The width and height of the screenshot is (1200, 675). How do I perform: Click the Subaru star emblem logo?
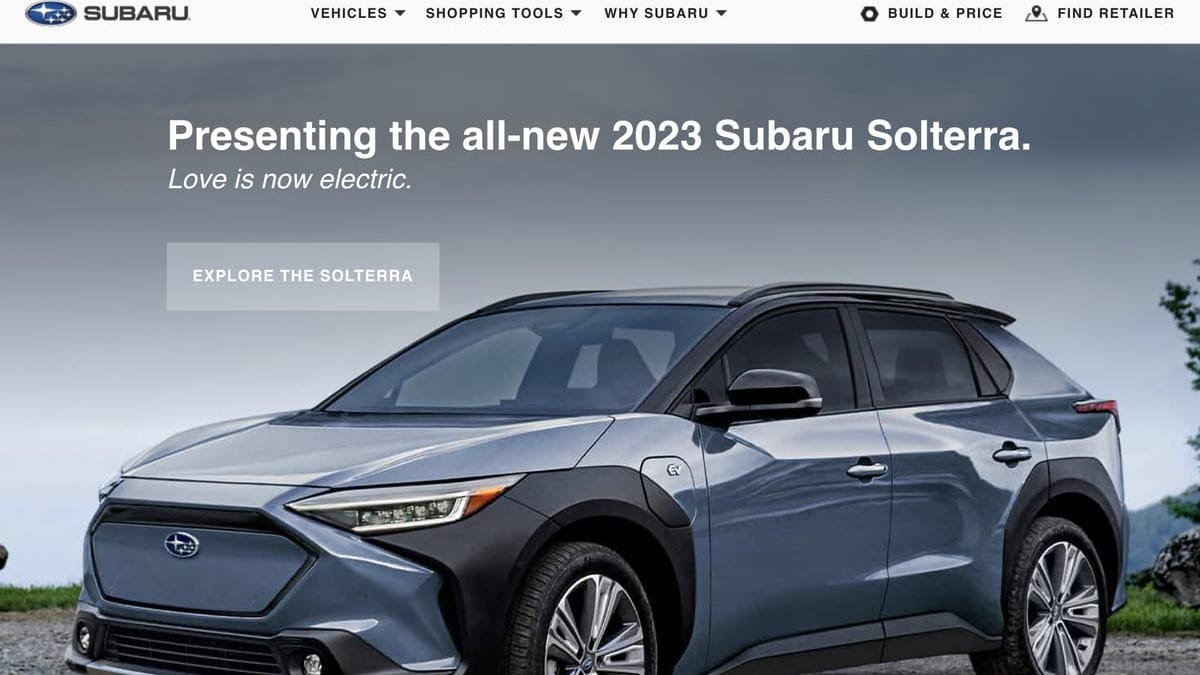[50, 13]
